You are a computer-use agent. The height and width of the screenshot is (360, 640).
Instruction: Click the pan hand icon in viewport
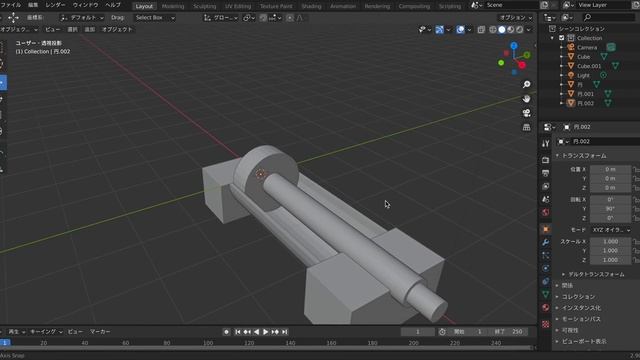click(527, 99)
